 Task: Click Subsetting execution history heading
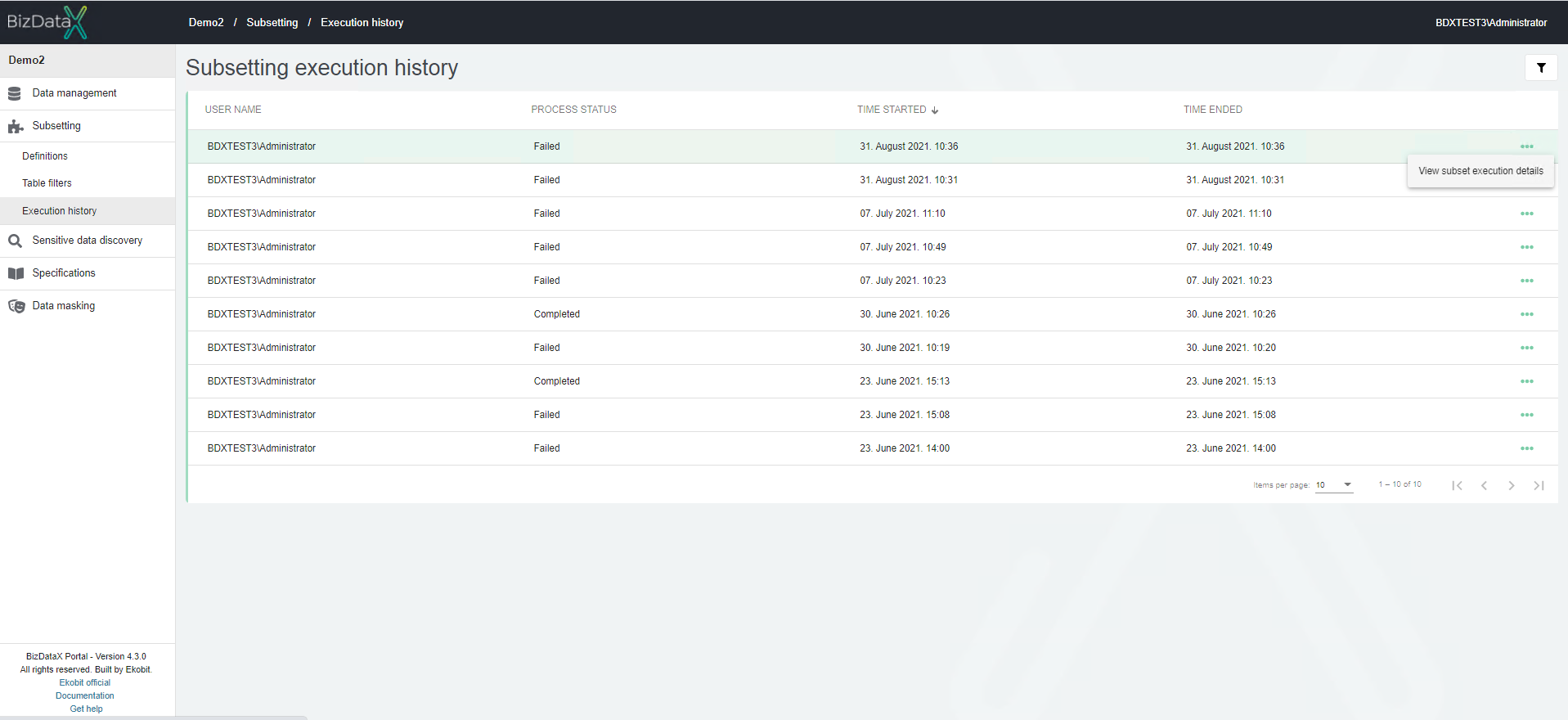pos(322,68)
